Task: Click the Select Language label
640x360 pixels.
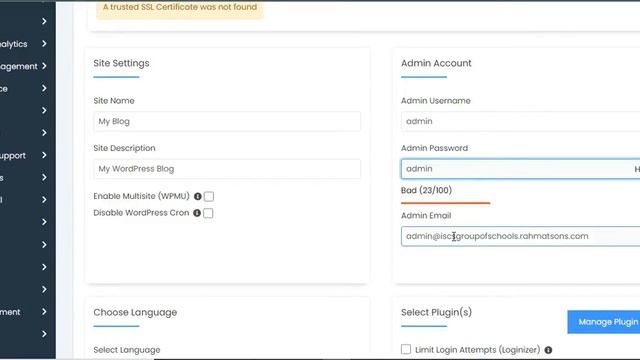Action: coord(127,350)
